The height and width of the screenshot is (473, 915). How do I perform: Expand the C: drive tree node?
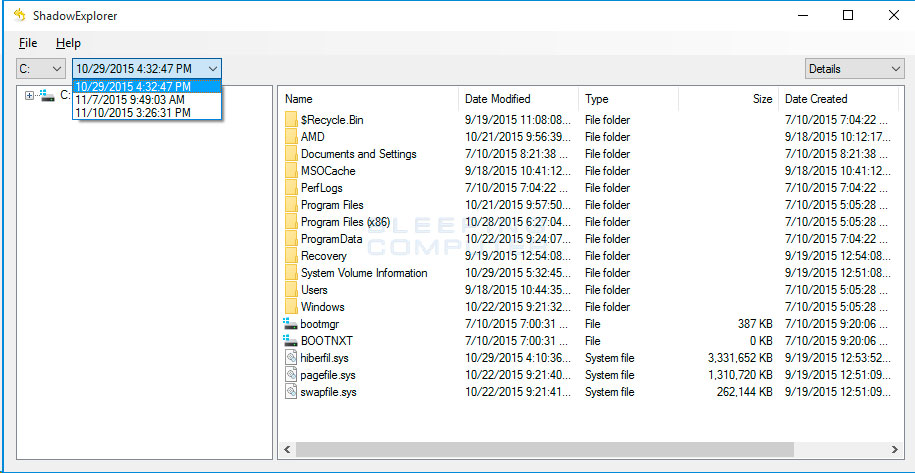coord(29,96)
